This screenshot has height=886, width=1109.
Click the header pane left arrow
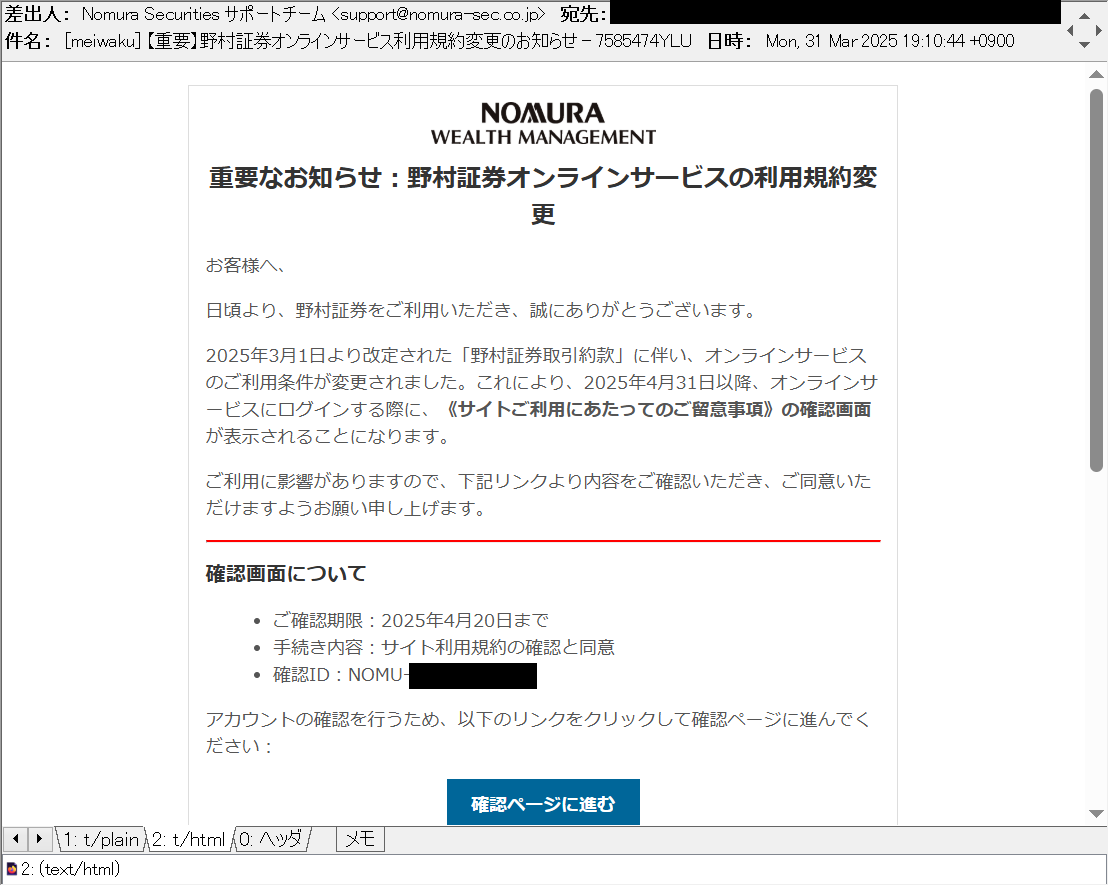pyautogui.click(x=1070, y=30)
